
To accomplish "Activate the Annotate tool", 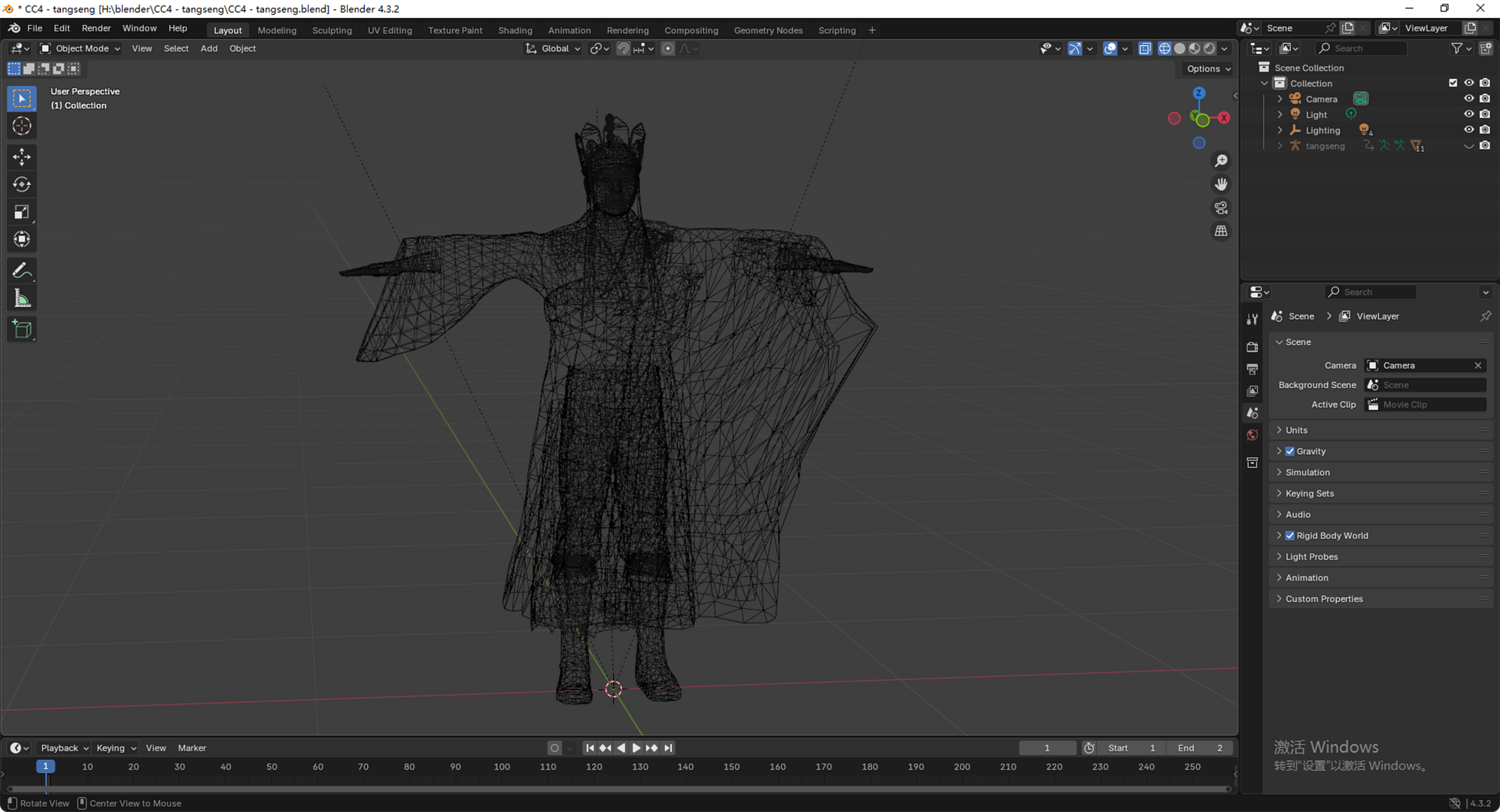I will pos(21,270).
